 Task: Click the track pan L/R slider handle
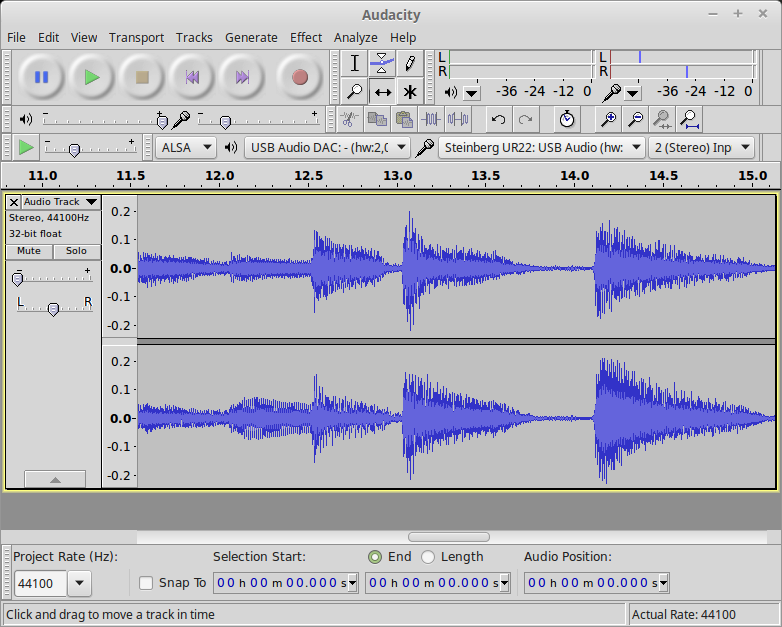pos(53,309)
